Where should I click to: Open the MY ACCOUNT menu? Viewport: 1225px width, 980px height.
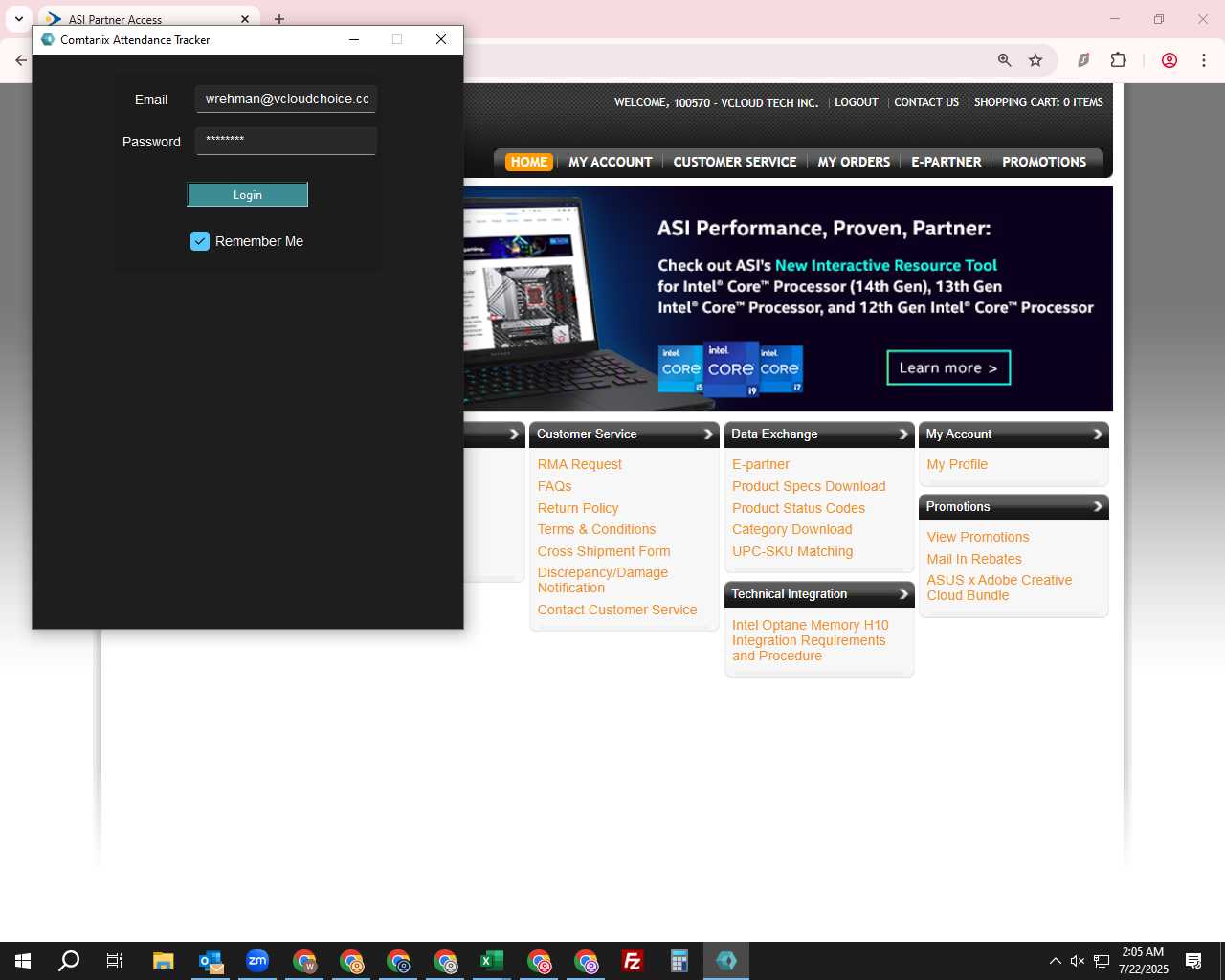[611, 162]
